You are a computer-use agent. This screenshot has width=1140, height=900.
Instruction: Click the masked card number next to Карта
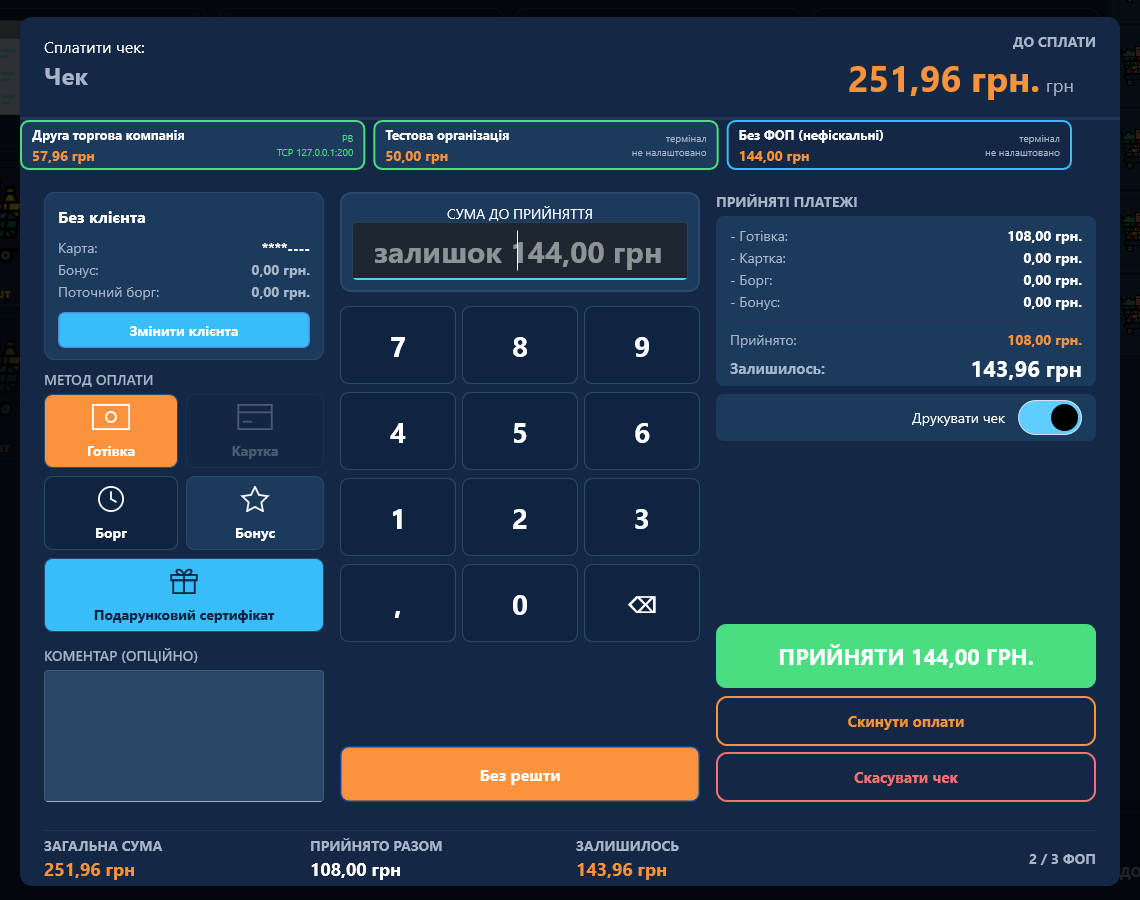coord(286,248)
